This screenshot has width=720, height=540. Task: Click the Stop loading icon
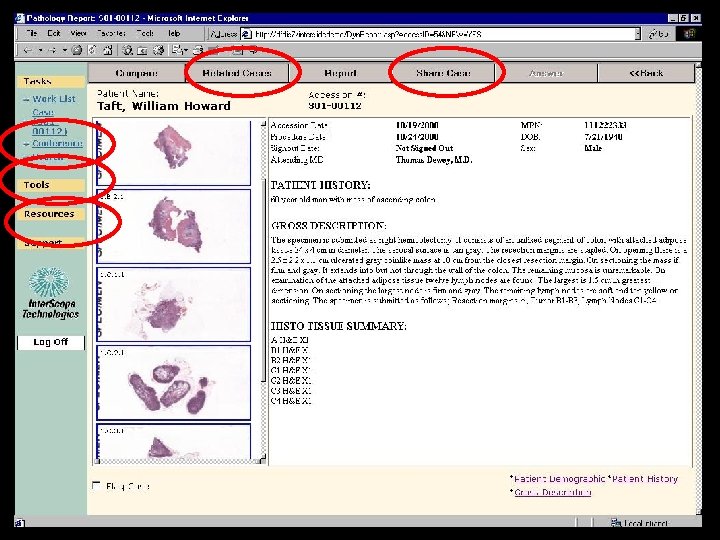pyautogui.click(x=77, y=51)
